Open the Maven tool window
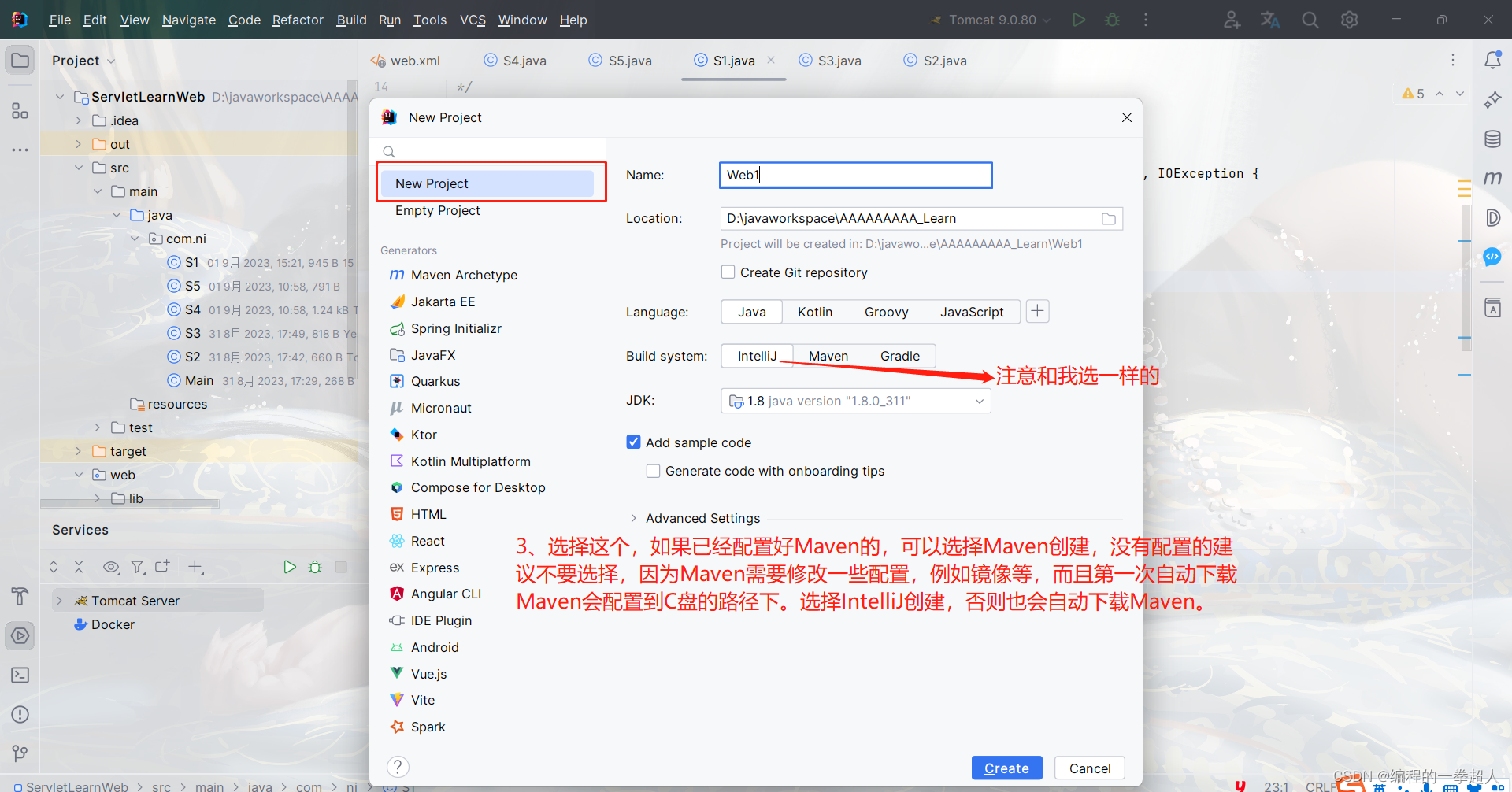The image size is (1512, 792). (1492, 179)
